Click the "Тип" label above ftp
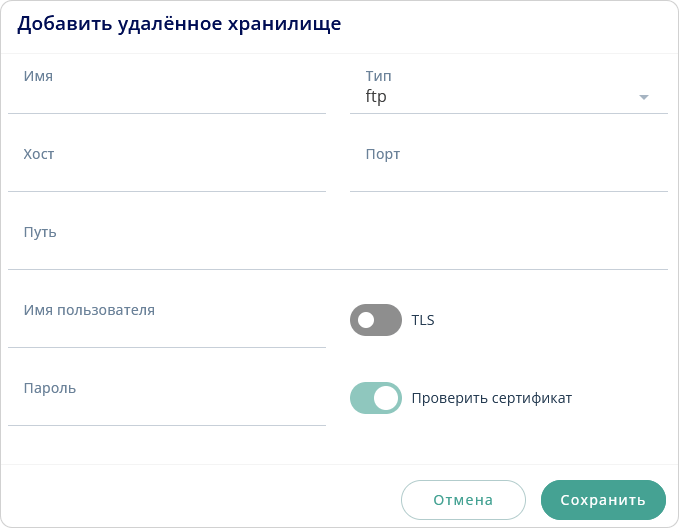The image size is (679, 528). [378, 76]
